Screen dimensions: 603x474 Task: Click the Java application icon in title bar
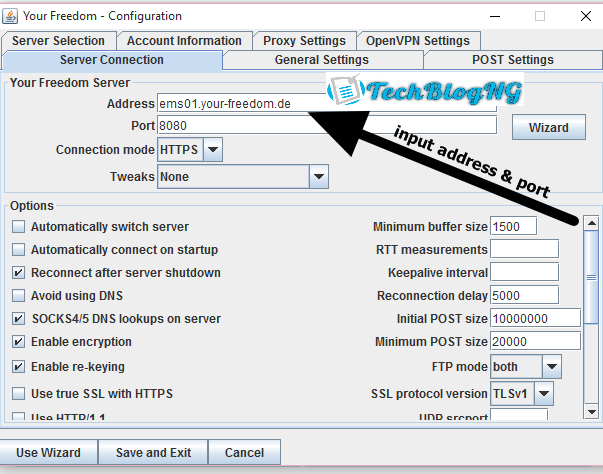pyautogui.click(x=10, y=16)
